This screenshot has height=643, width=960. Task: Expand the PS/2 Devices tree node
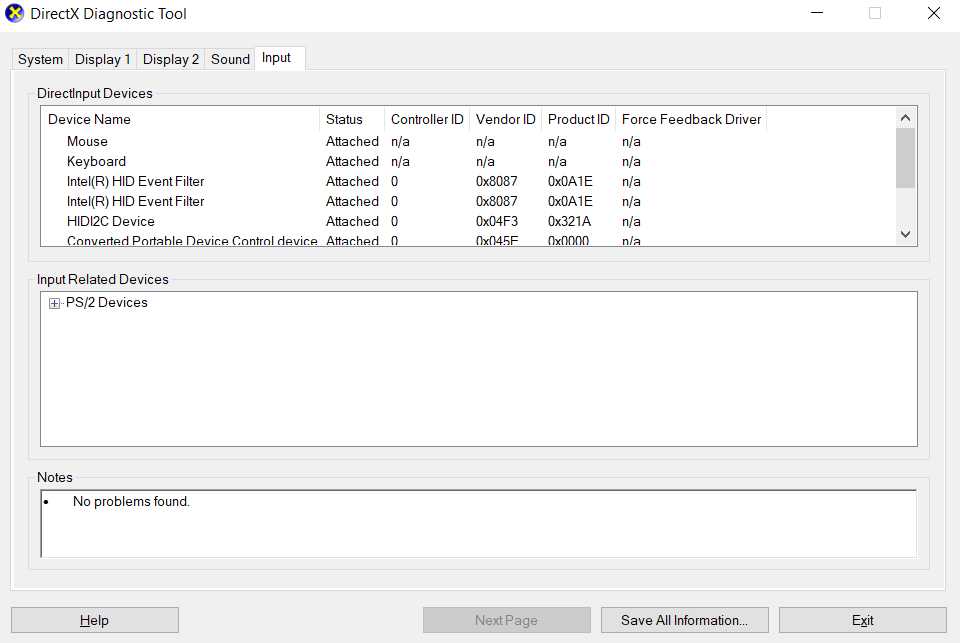(54, 303)
